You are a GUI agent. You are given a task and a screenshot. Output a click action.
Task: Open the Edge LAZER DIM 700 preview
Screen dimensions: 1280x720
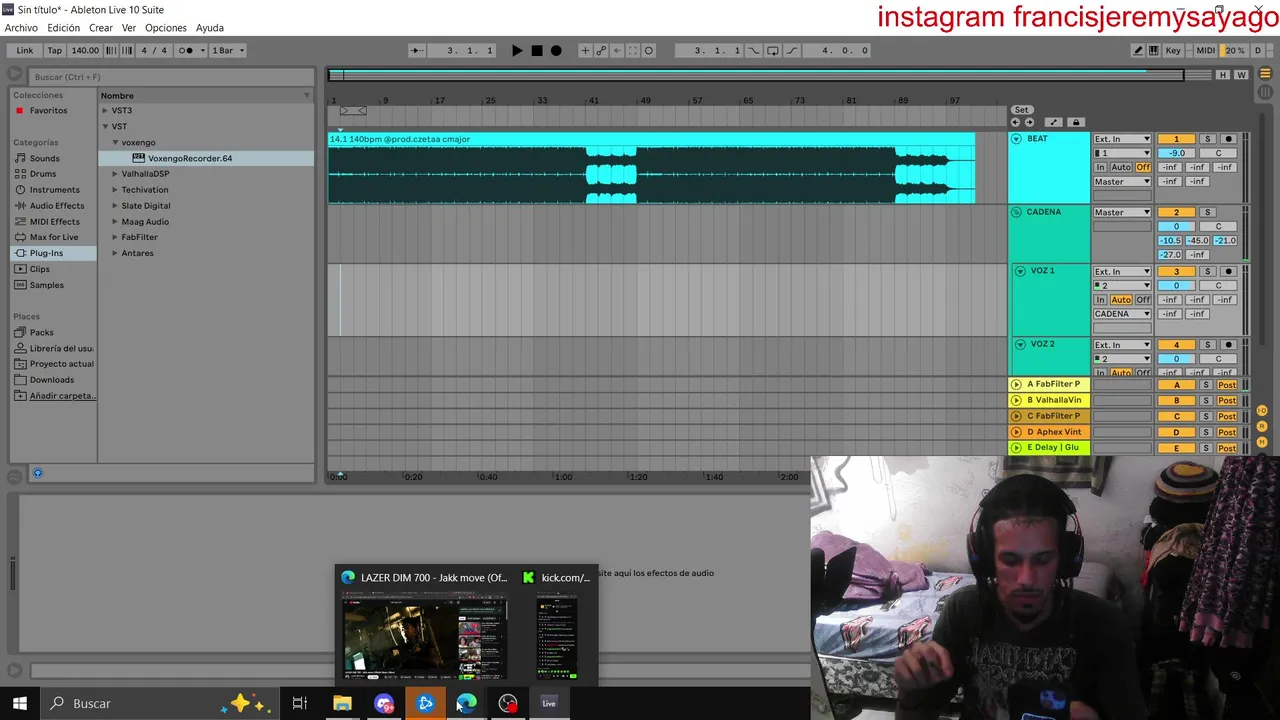click(x=425, y=625)
